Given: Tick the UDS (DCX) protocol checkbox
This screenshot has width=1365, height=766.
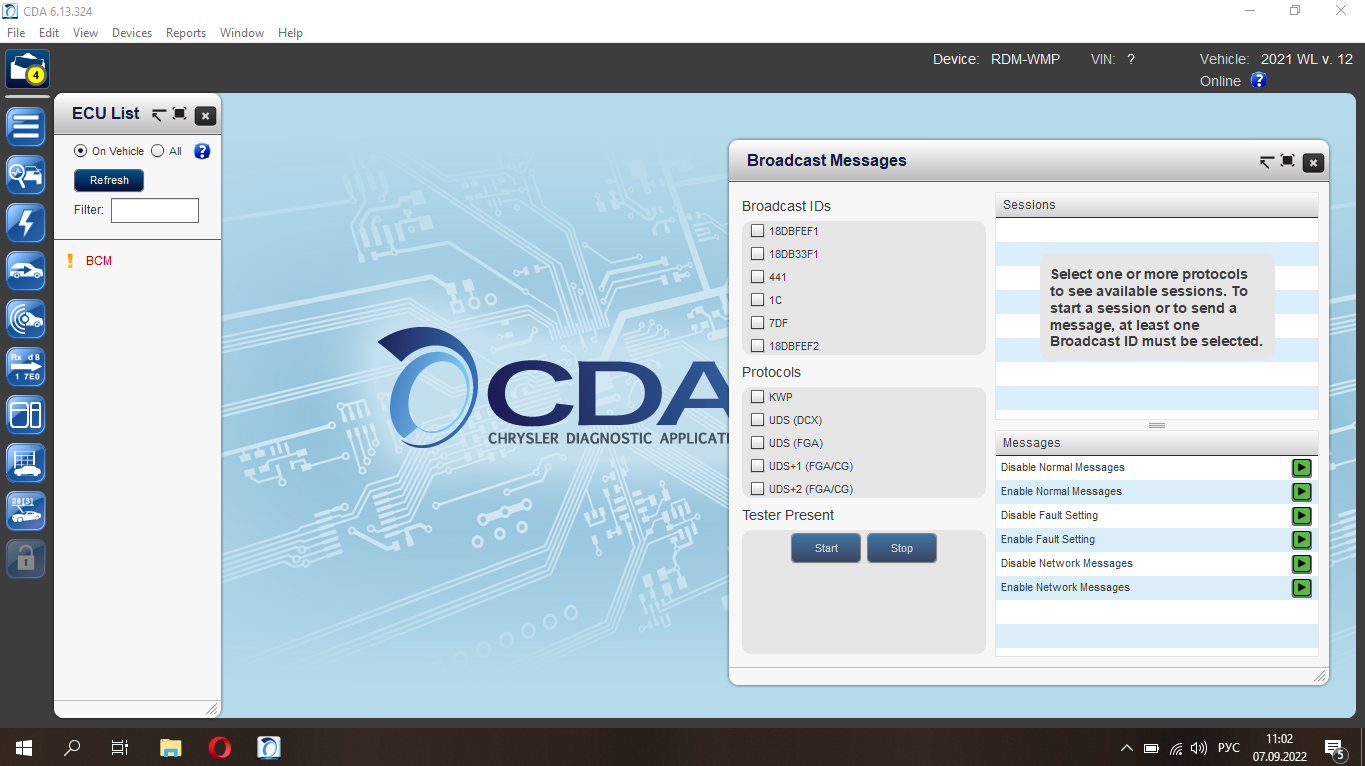Looking at the screenshot, I should click(757, 420).
